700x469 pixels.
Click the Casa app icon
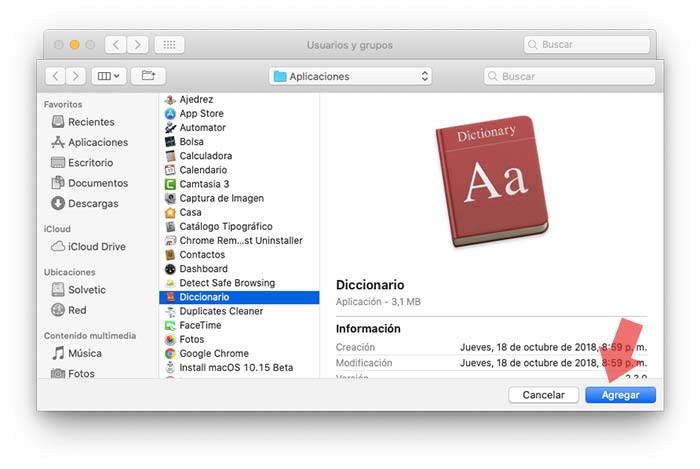pyautogui.click(x=170, y=212)
